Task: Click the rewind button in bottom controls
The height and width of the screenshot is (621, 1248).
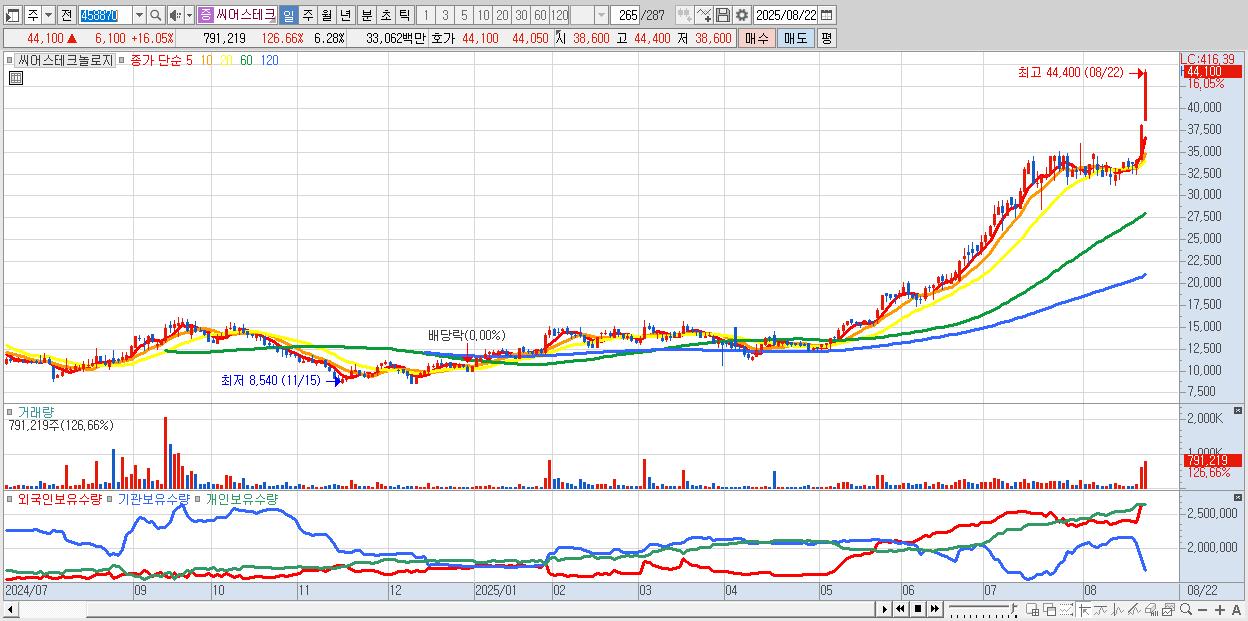Action: pos(900,609)
